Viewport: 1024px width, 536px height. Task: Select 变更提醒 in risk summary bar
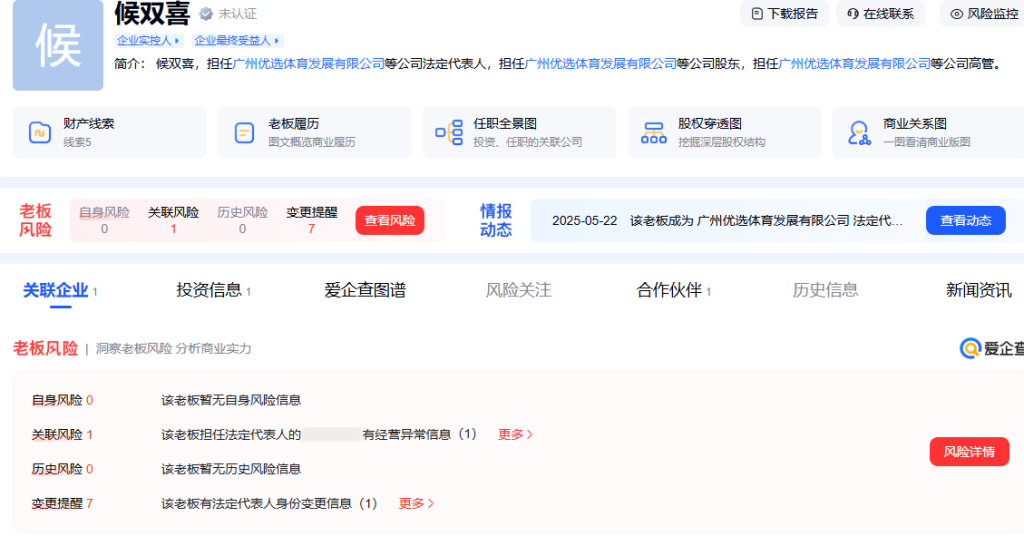[x=312, y=220]
